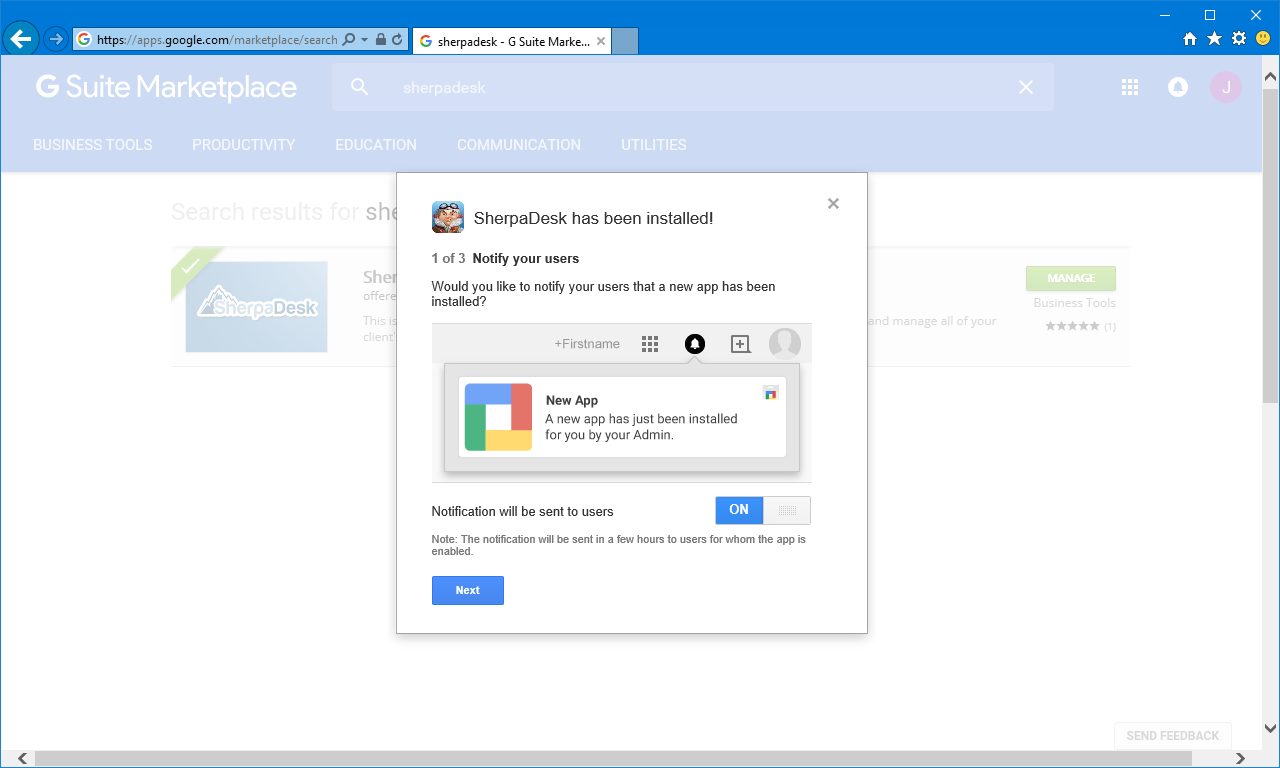Open the address bar dropdown arrow
Screen dimensions: 1280x768
[362, 40]
